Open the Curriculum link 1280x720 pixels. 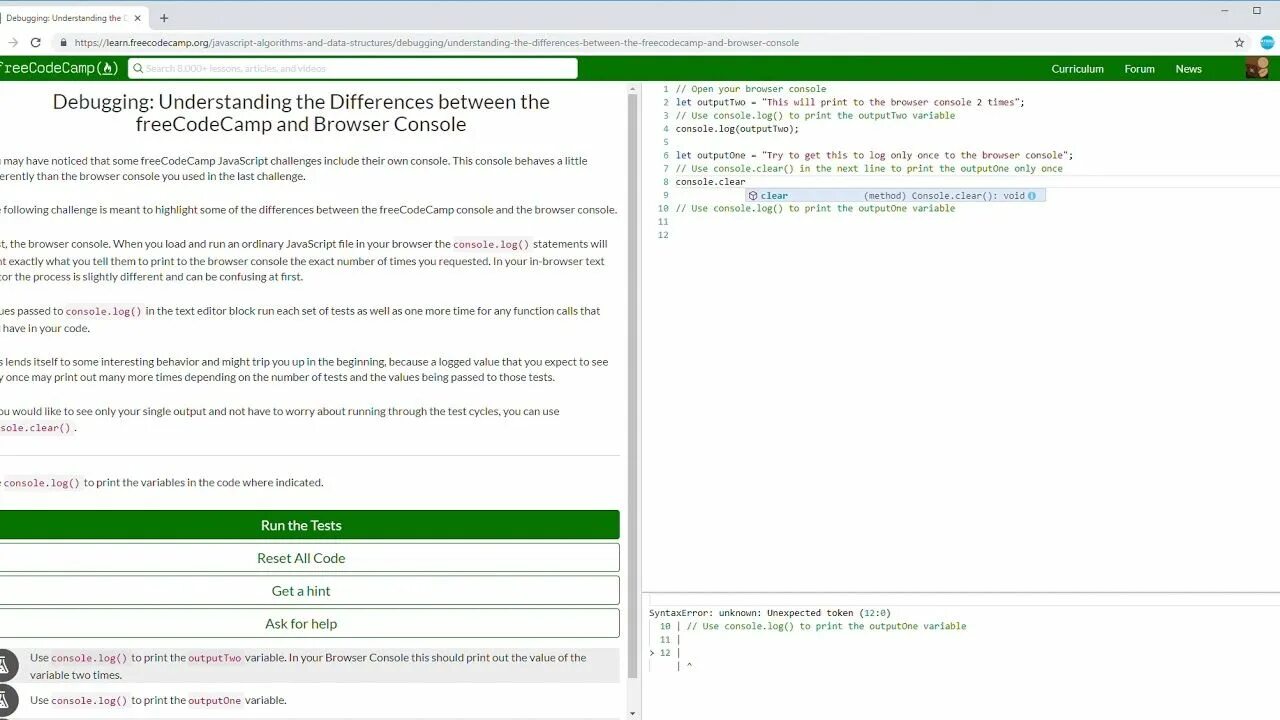click(x=1077, y=69)
